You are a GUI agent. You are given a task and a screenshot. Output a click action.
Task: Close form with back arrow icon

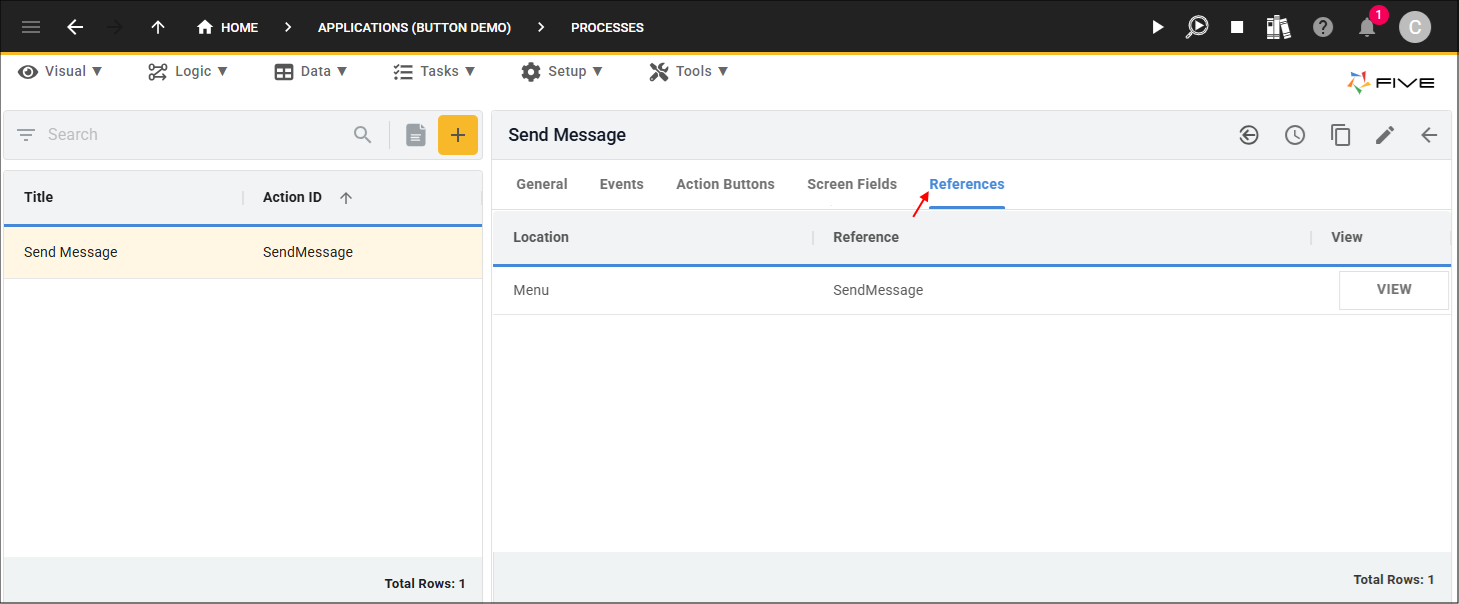(x=1429, y=135)
